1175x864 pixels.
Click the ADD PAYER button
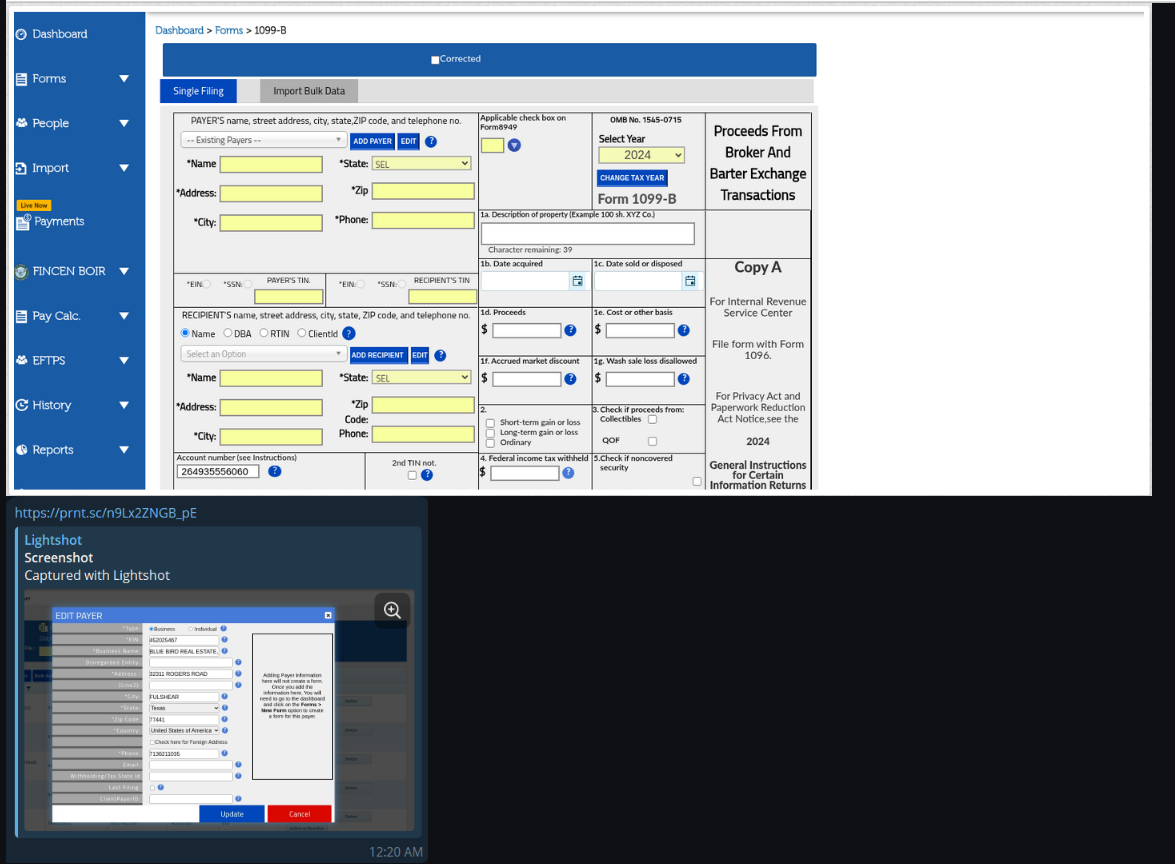372,141
